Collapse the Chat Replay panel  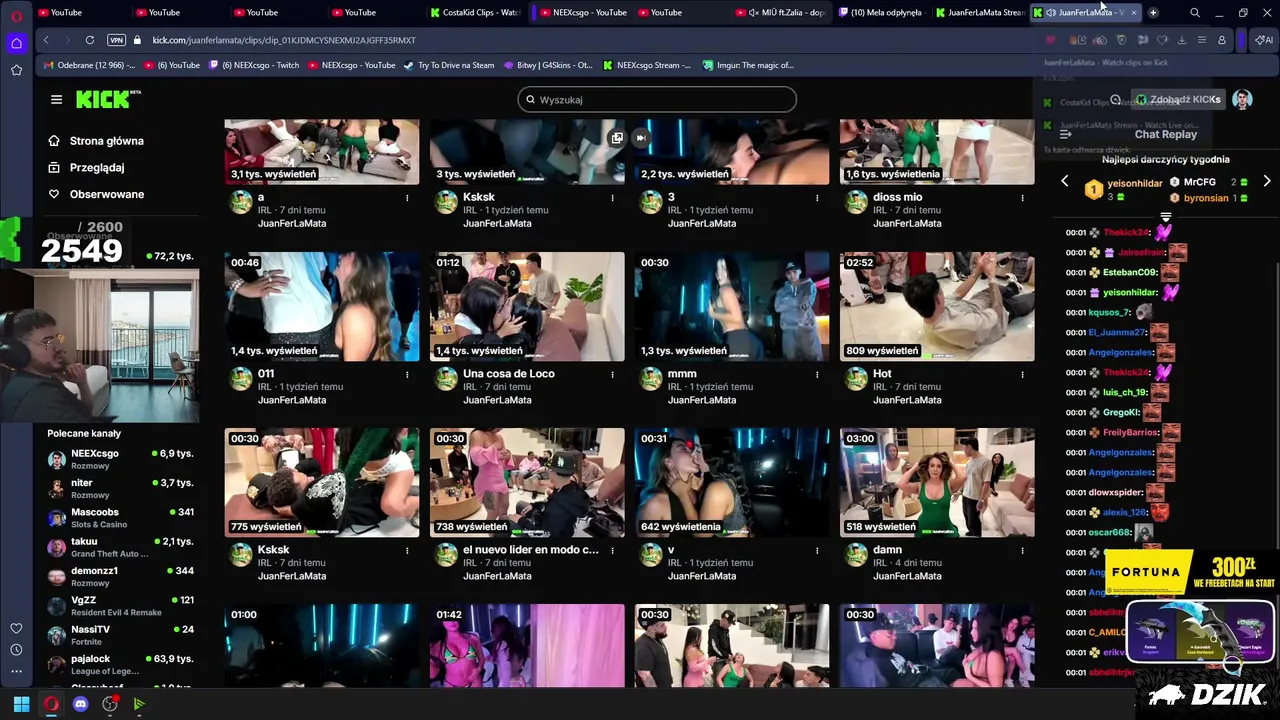click(x=1066, y=134)
